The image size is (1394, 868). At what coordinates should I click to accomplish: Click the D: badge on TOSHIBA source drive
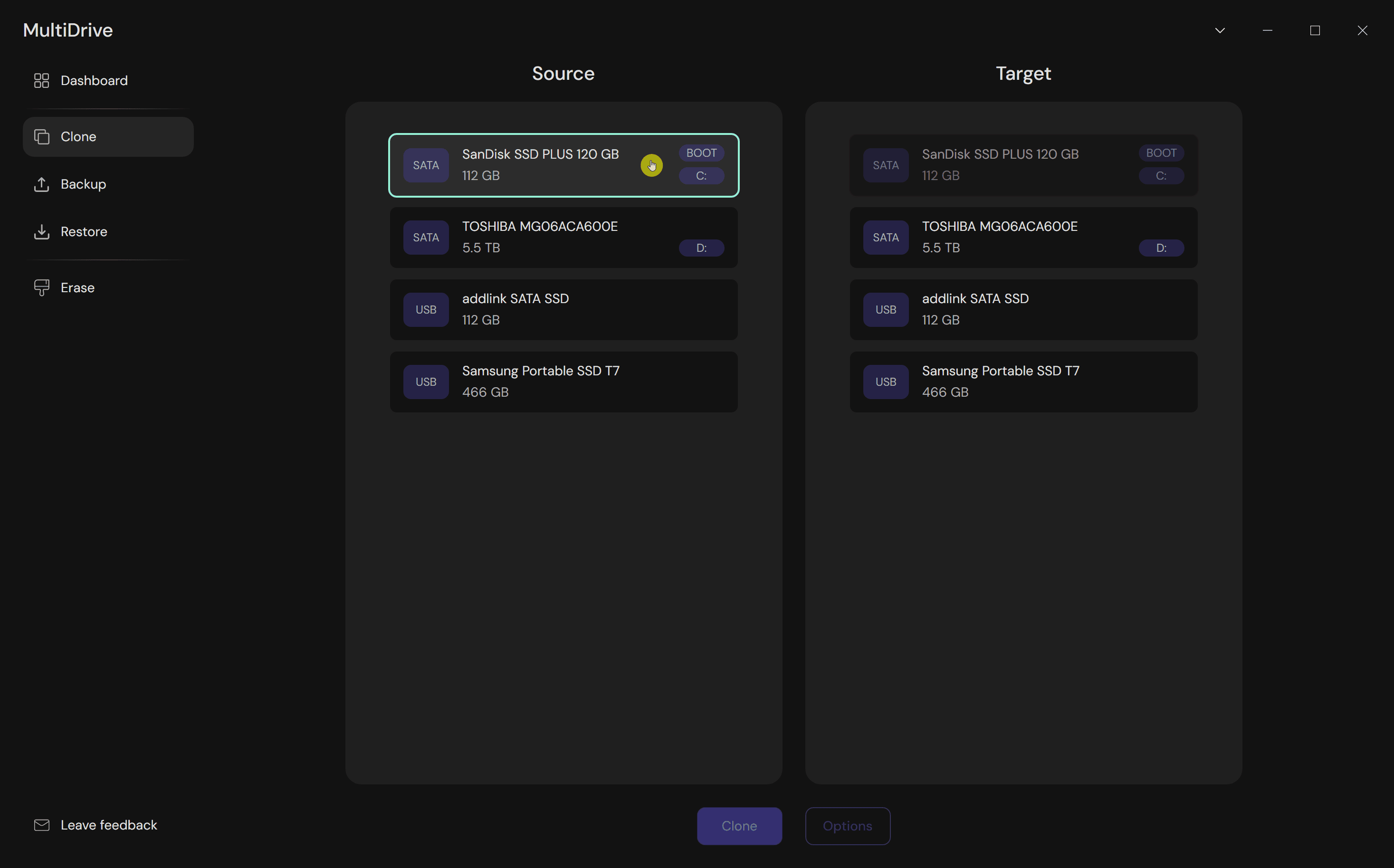701,248
